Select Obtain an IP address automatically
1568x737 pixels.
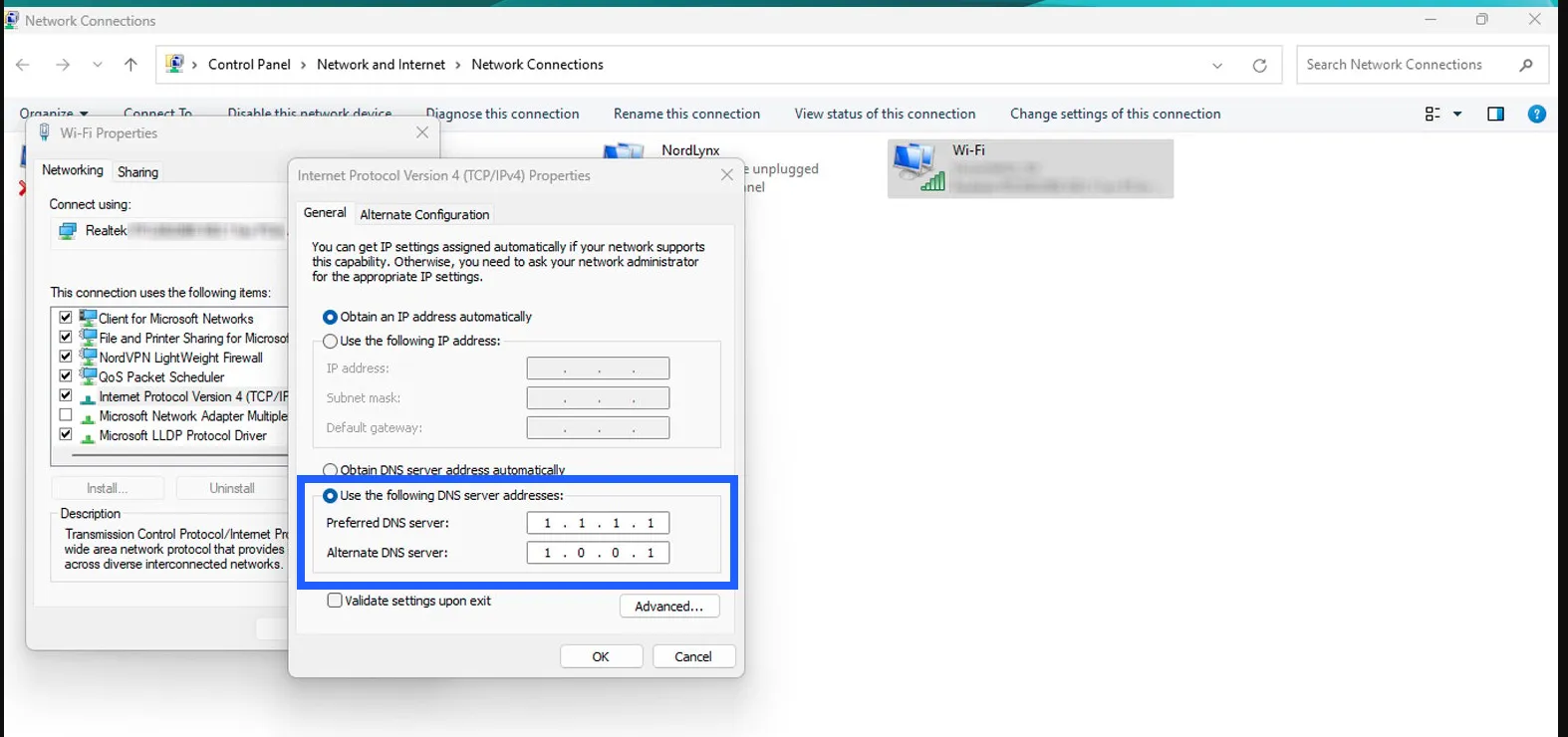(x=330, y=317)
